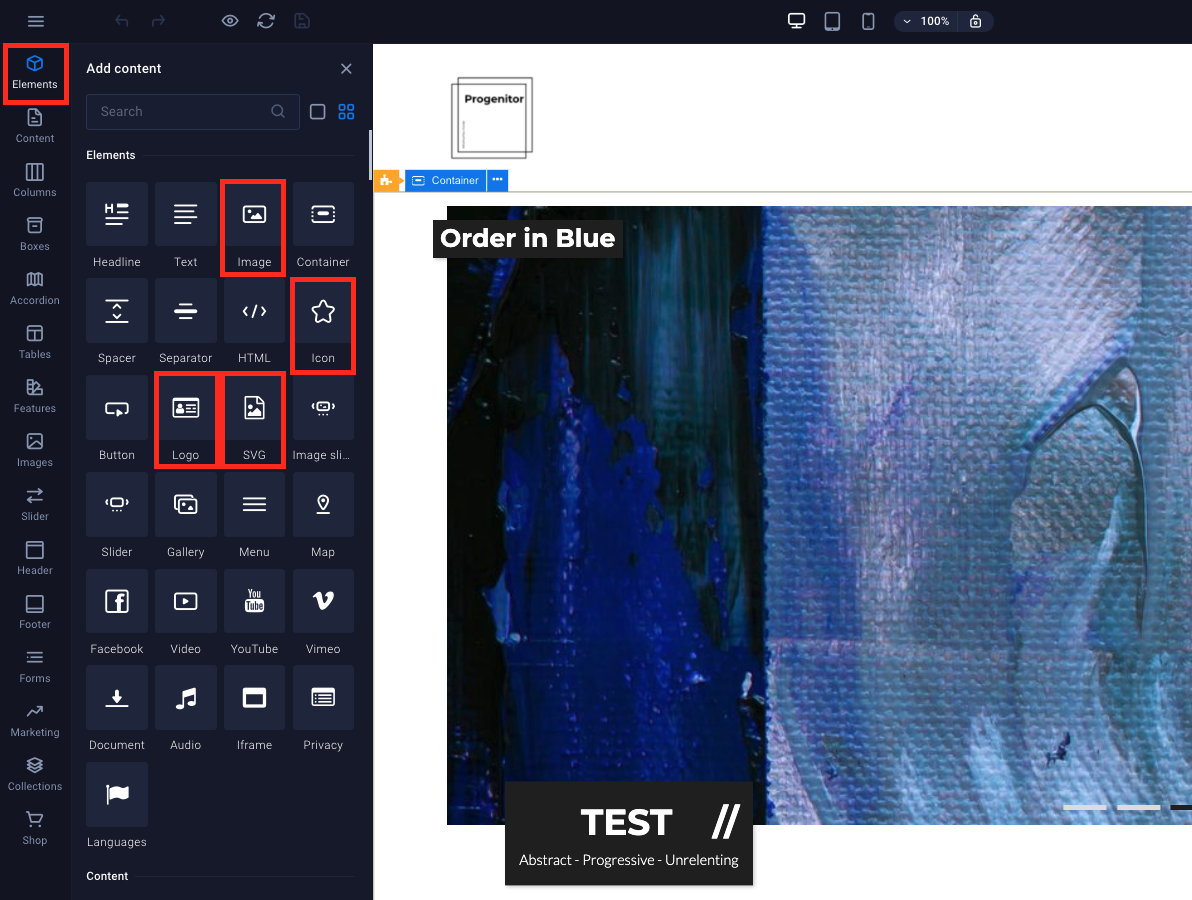The height and width of the screenshot is (900, 1192).
Task: Click the third slider position indicator
Action: [x=1184, y=807]
